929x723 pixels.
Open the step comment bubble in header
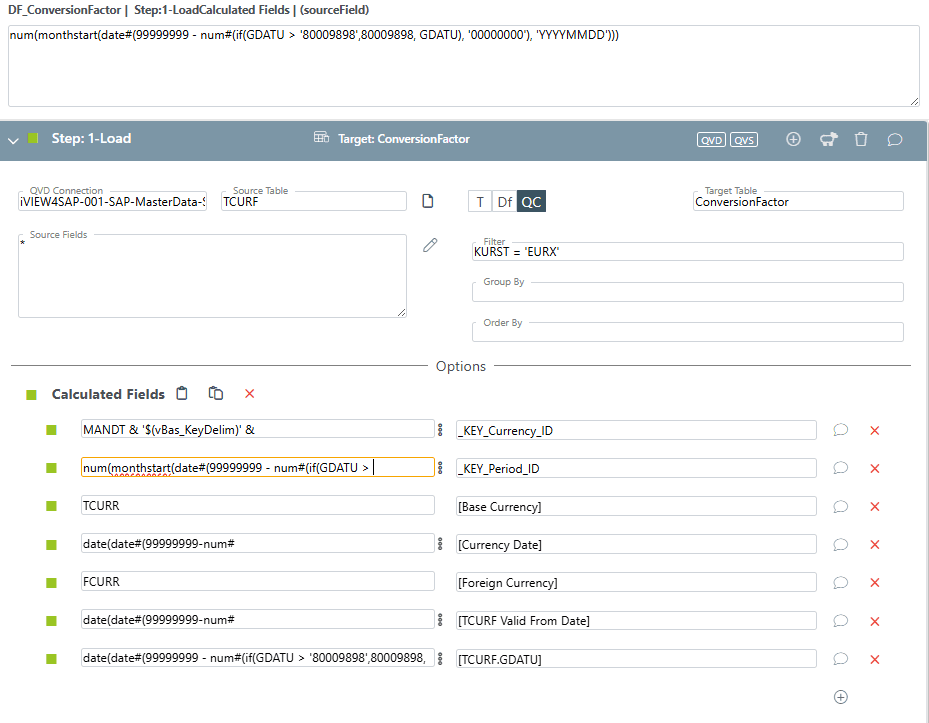click(895, 139)
